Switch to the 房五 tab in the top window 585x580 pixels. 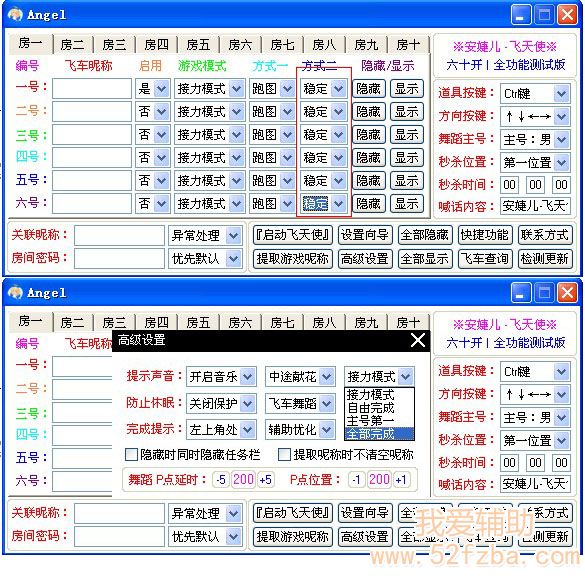(x=198, y=45)
